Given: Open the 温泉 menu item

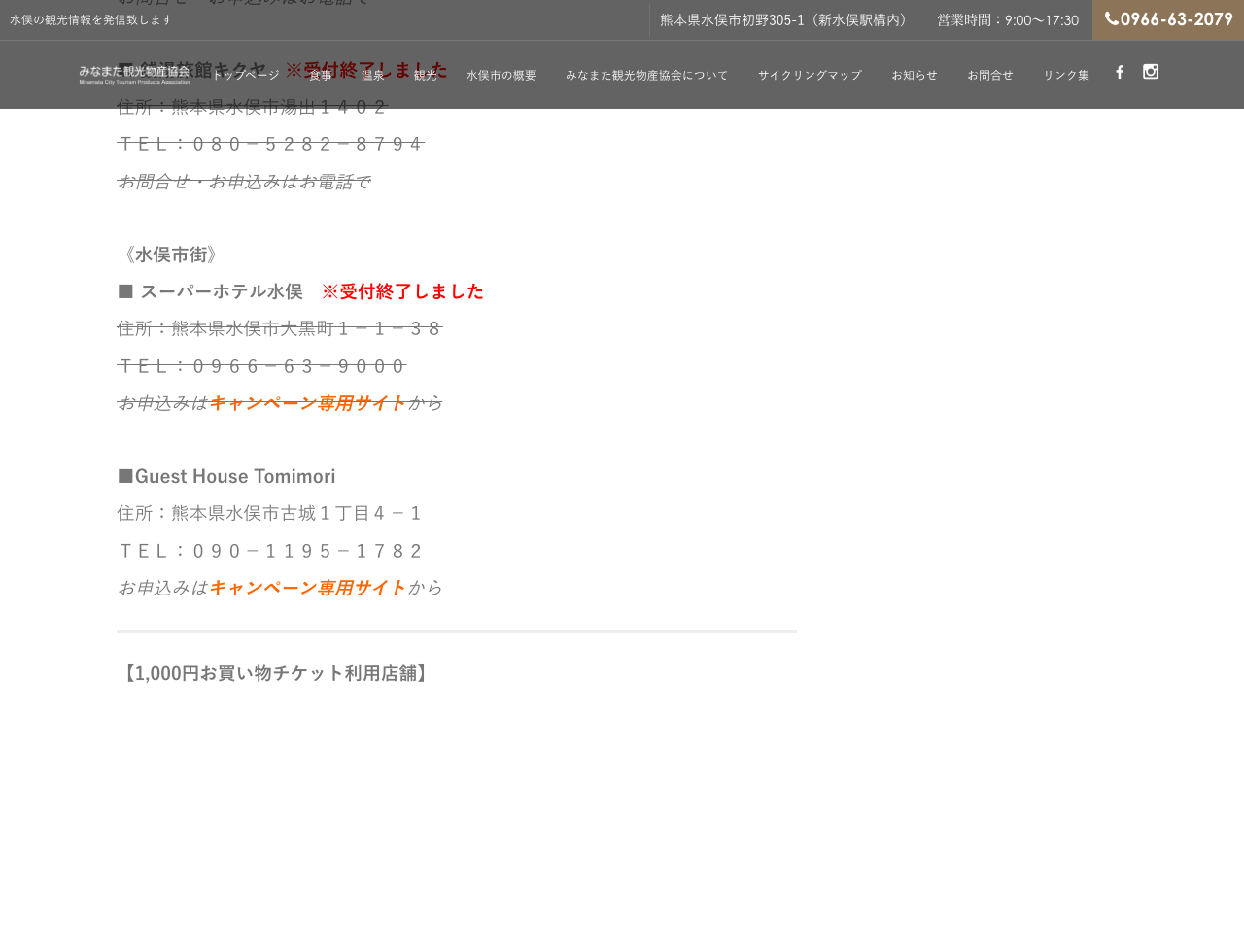Looking at the screenshot, I should click(373, 75).
